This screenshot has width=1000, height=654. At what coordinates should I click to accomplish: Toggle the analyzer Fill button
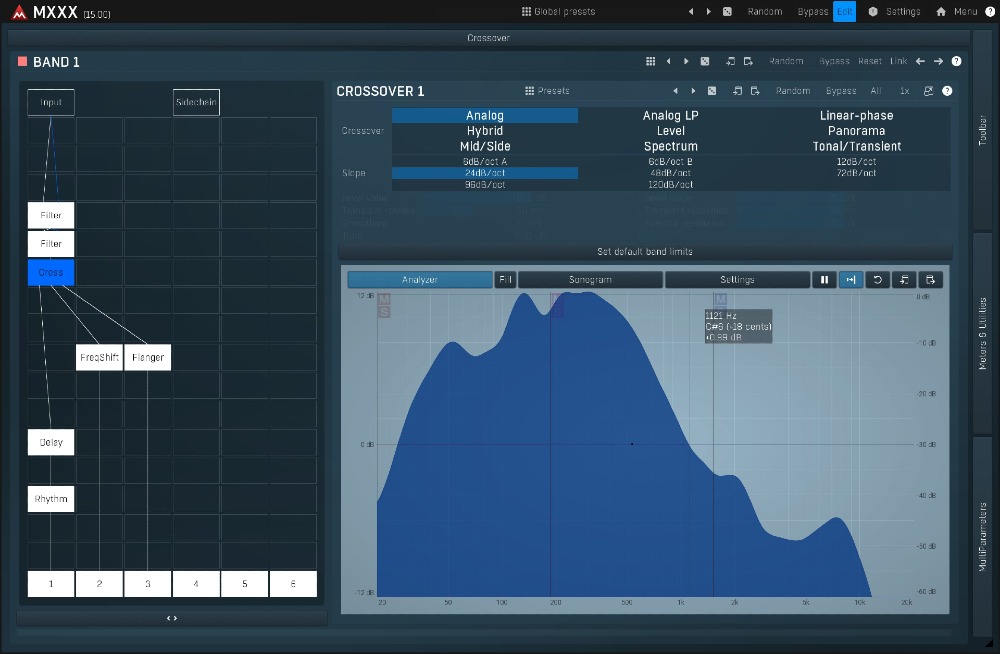click(505, 280)
